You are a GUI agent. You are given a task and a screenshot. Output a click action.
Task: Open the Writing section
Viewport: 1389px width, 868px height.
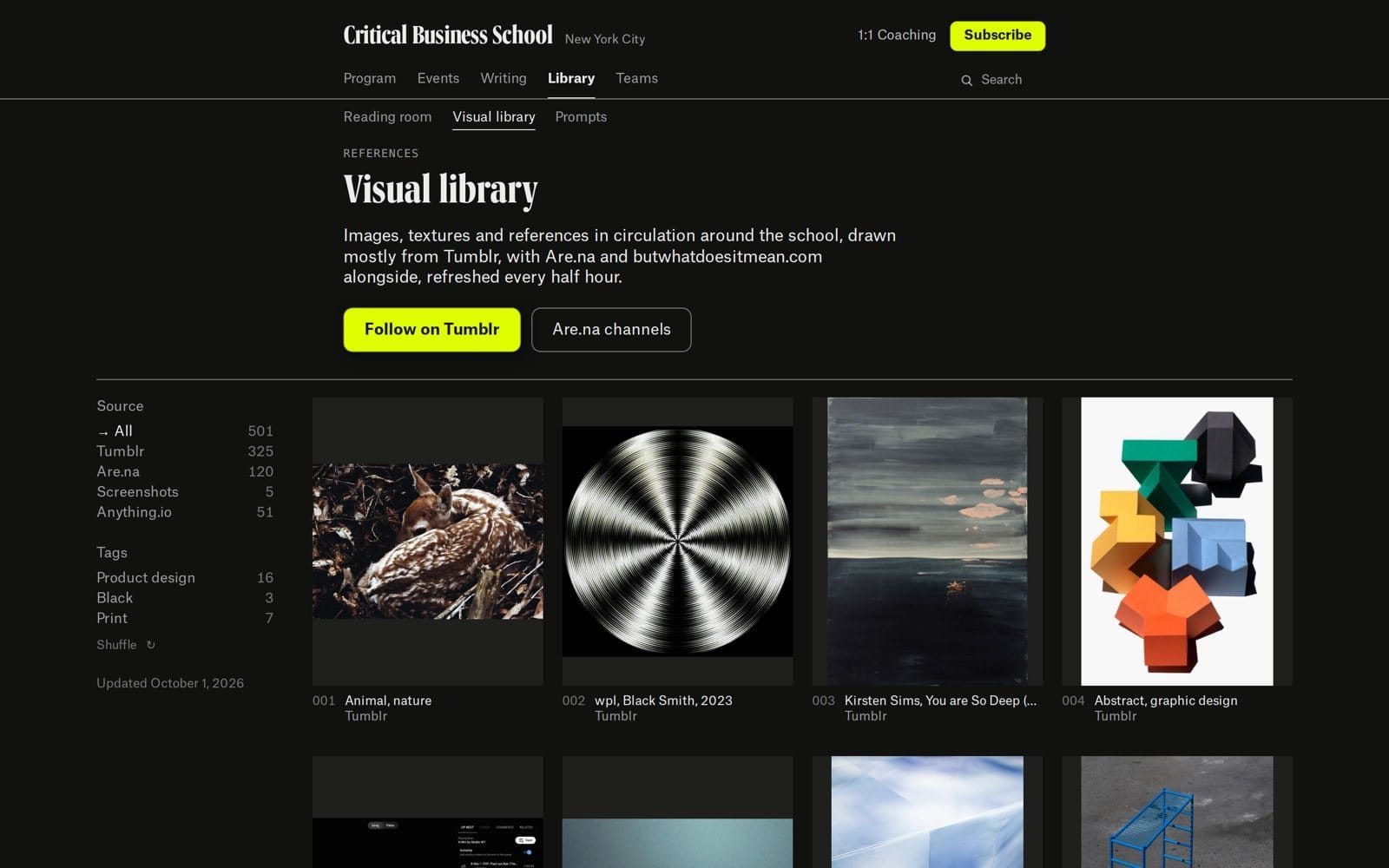(504, 78)
